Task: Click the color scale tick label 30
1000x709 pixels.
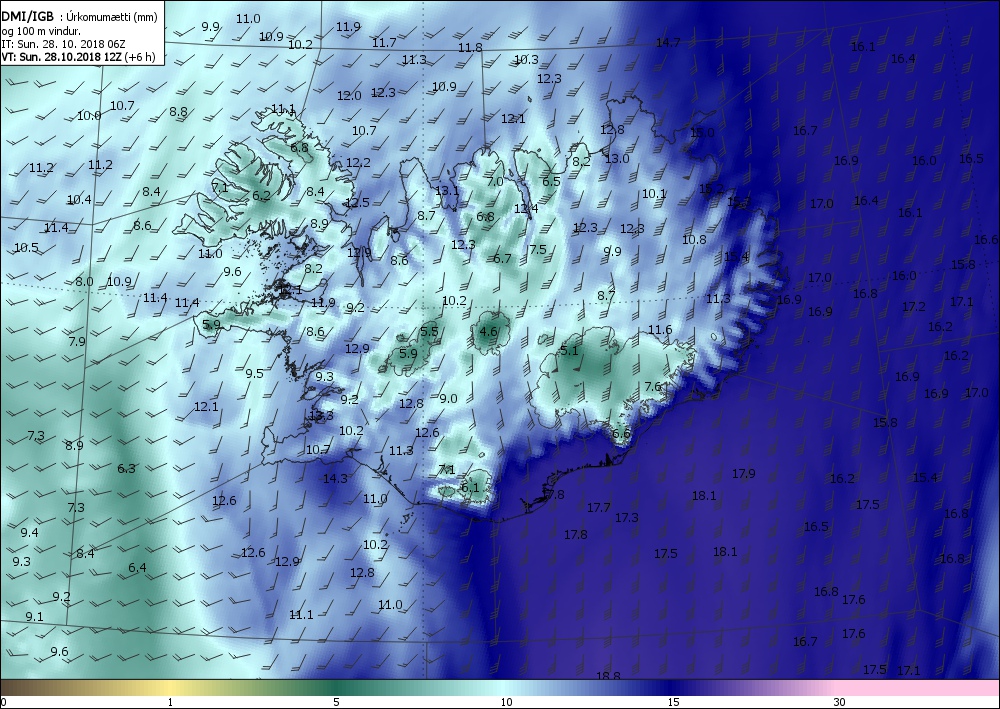Action: pos(840,702)
